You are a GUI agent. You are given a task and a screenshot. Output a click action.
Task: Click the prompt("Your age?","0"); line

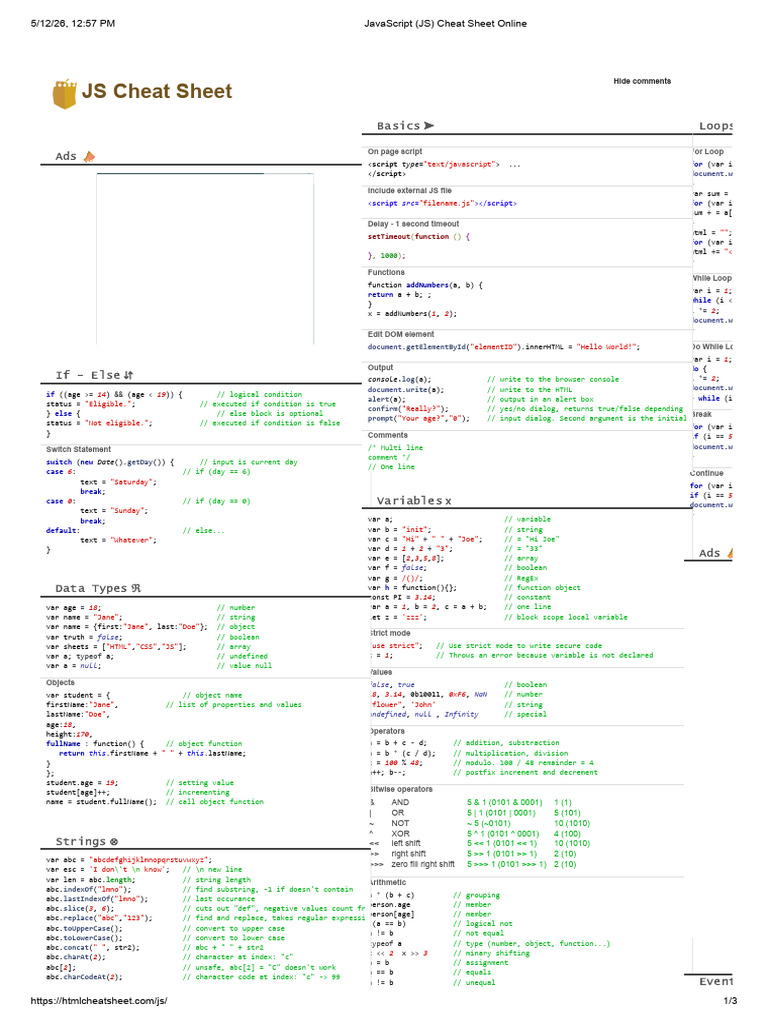(x=419, y=419)
